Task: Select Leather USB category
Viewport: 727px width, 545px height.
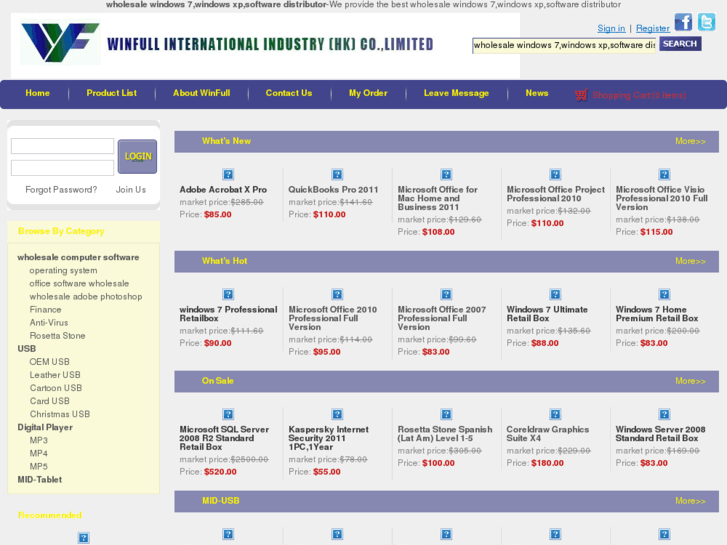Action: click(x=55, y=375)
